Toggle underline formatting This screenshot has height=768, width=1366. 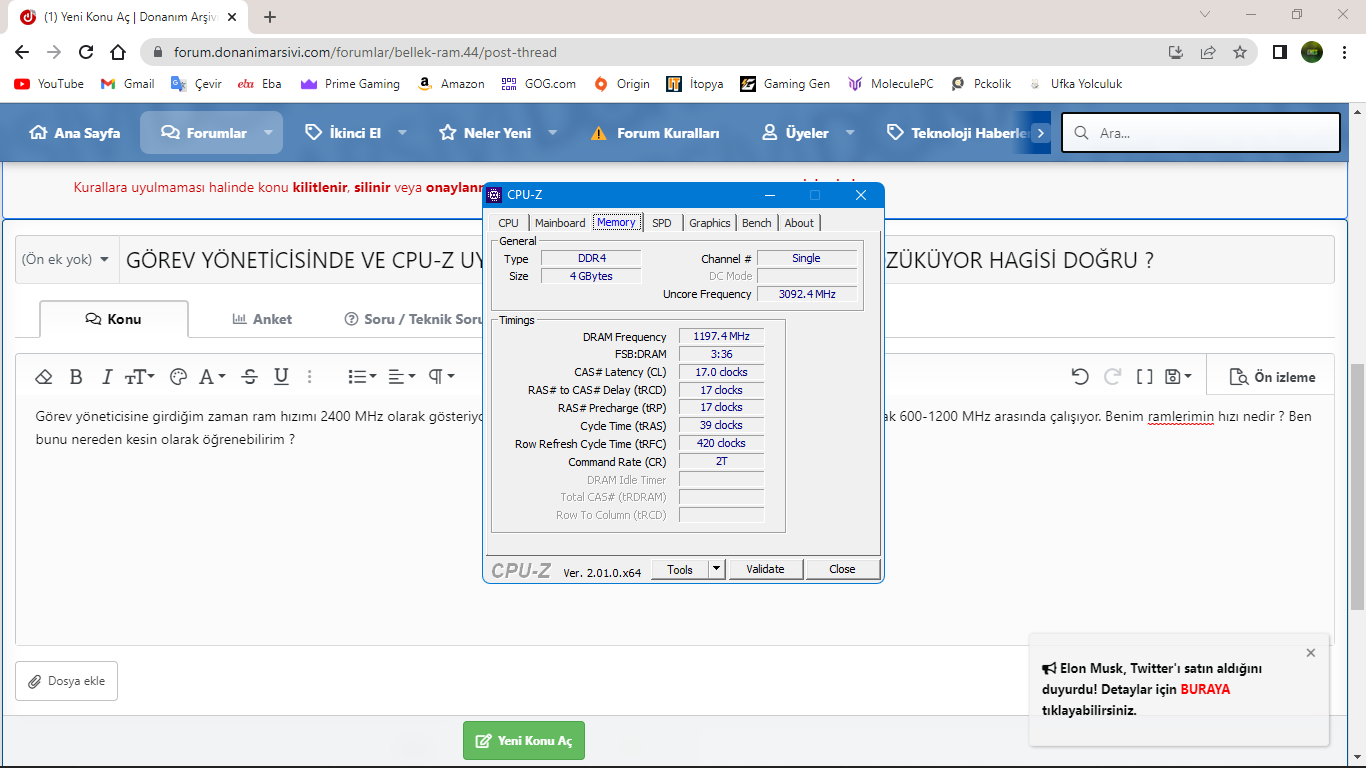[281, 377]
